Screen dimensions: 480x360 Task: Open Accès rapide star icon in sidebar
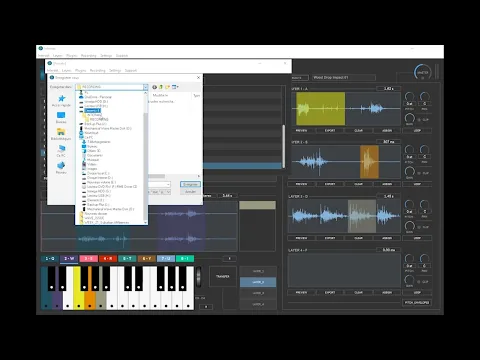61,99
